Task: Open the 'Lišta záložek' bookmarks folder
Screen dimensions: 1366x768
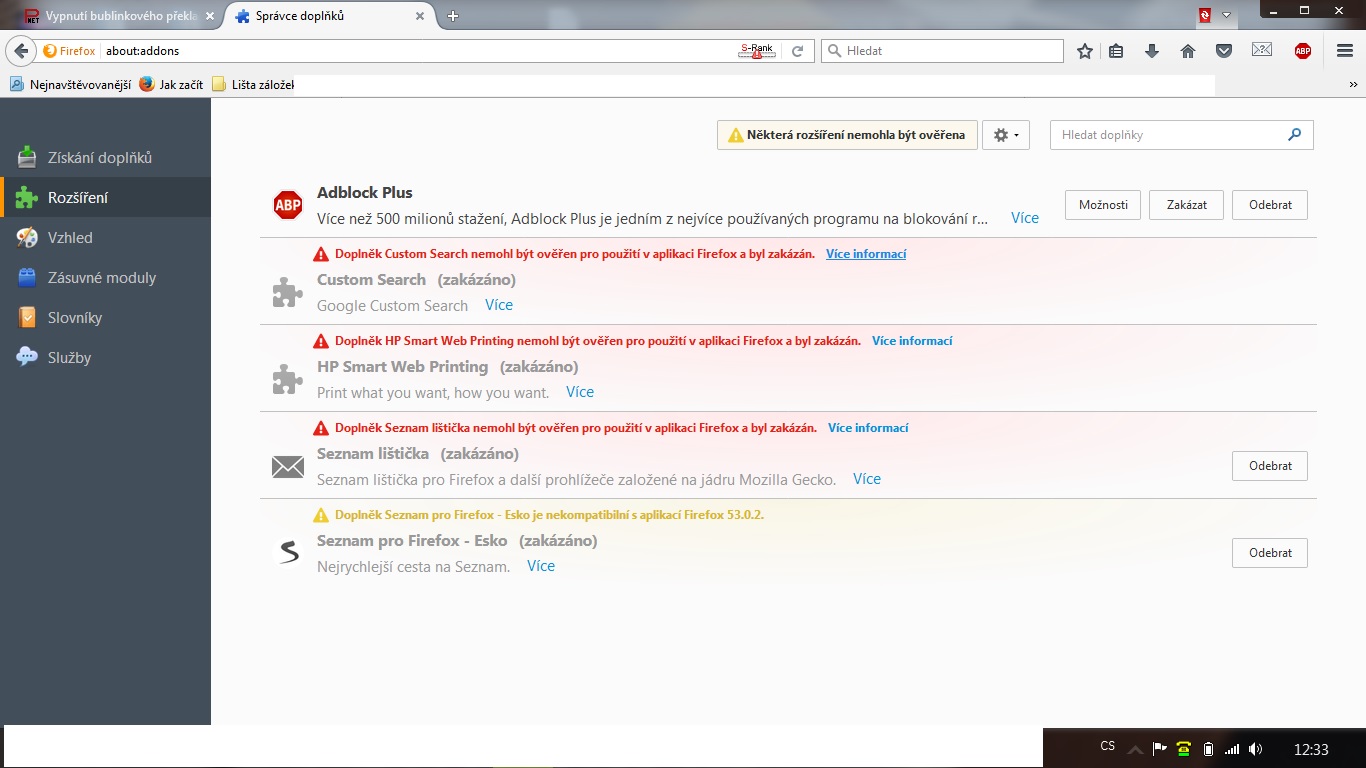Action: pos(253,85)
